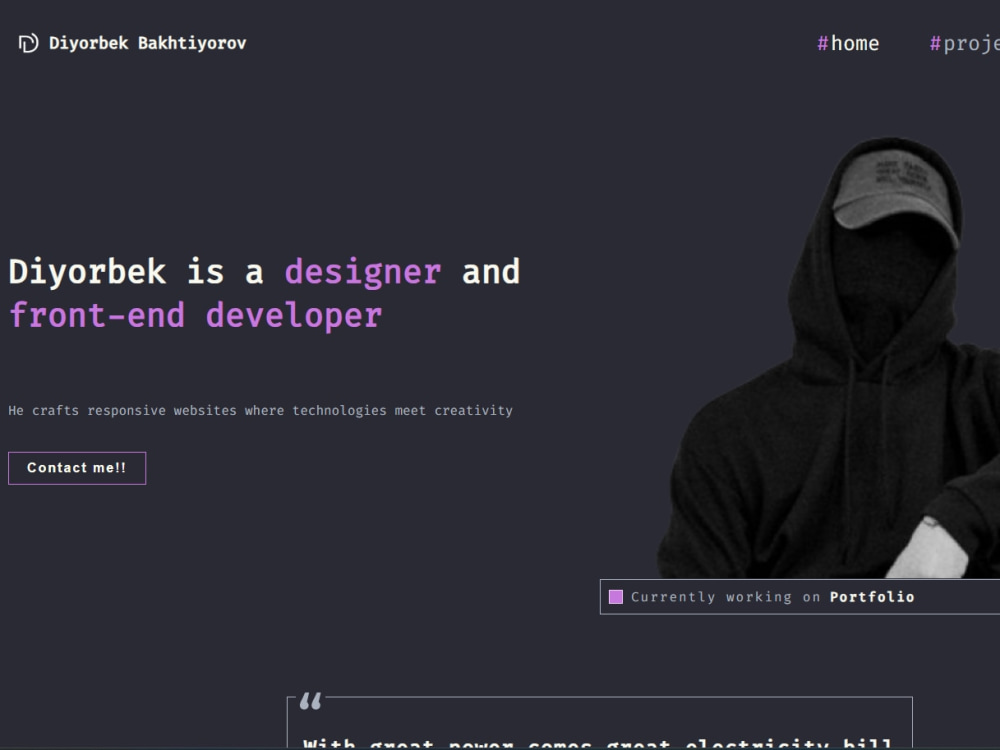Select the word Portfolio in status box
This screenshot has height=750, width=1000.
click(872, 597)
